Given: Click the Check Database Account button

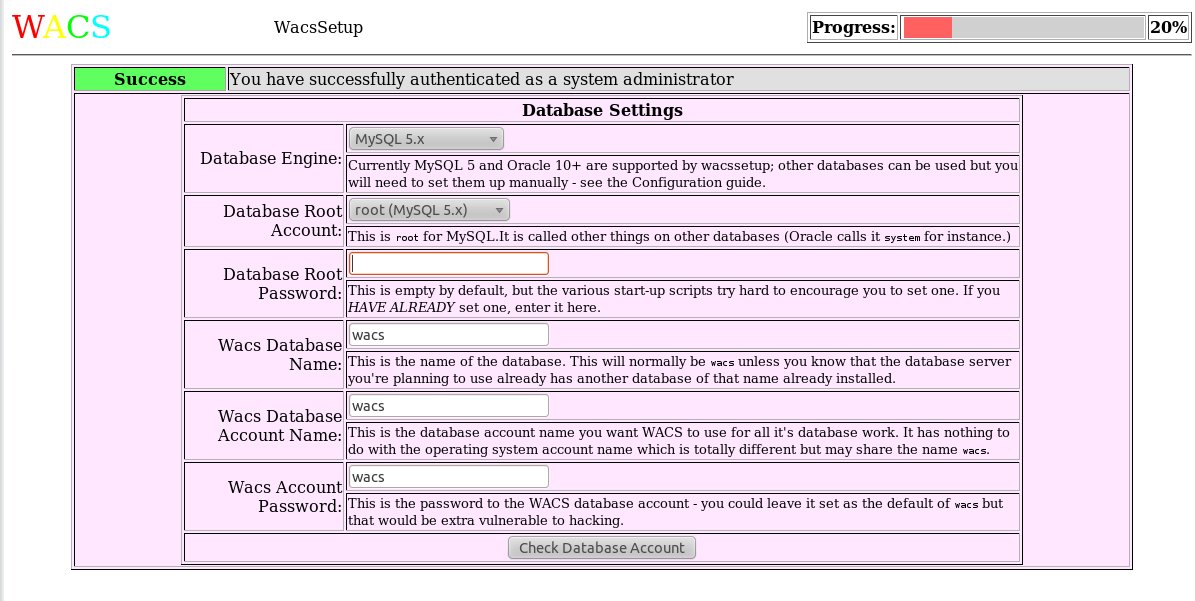Looking at the screenshot, I should point(602,548).
